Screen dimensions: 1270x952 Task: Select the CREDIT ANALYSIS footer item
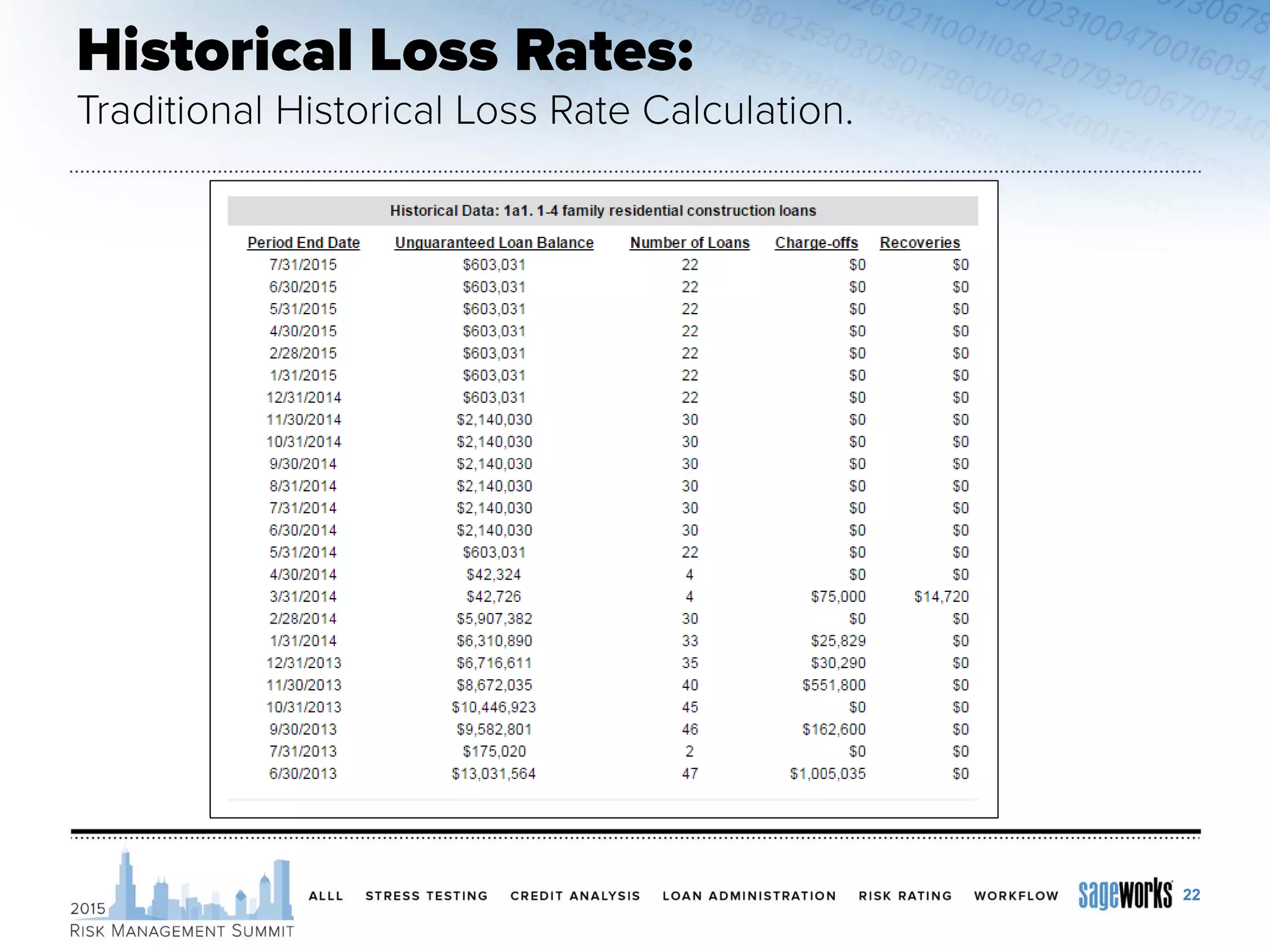(575, 896)
